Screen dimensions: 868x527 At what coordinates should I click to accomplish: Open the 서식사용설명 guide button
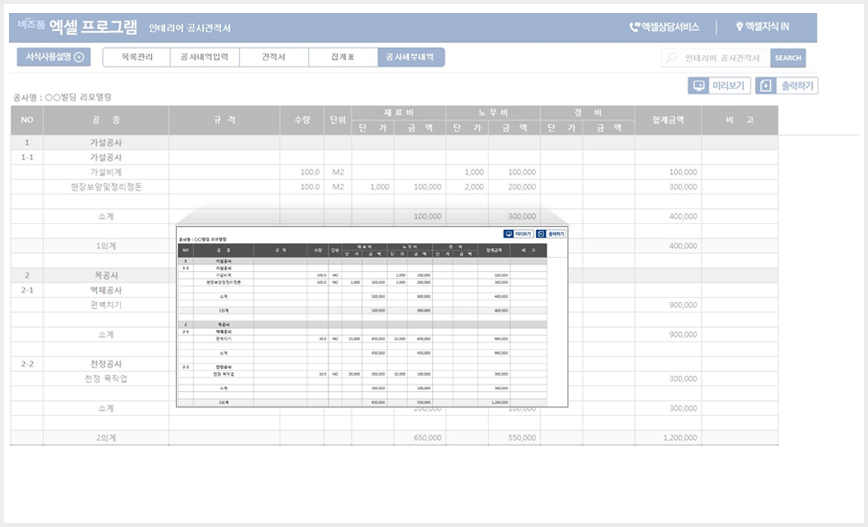(54, 57)
